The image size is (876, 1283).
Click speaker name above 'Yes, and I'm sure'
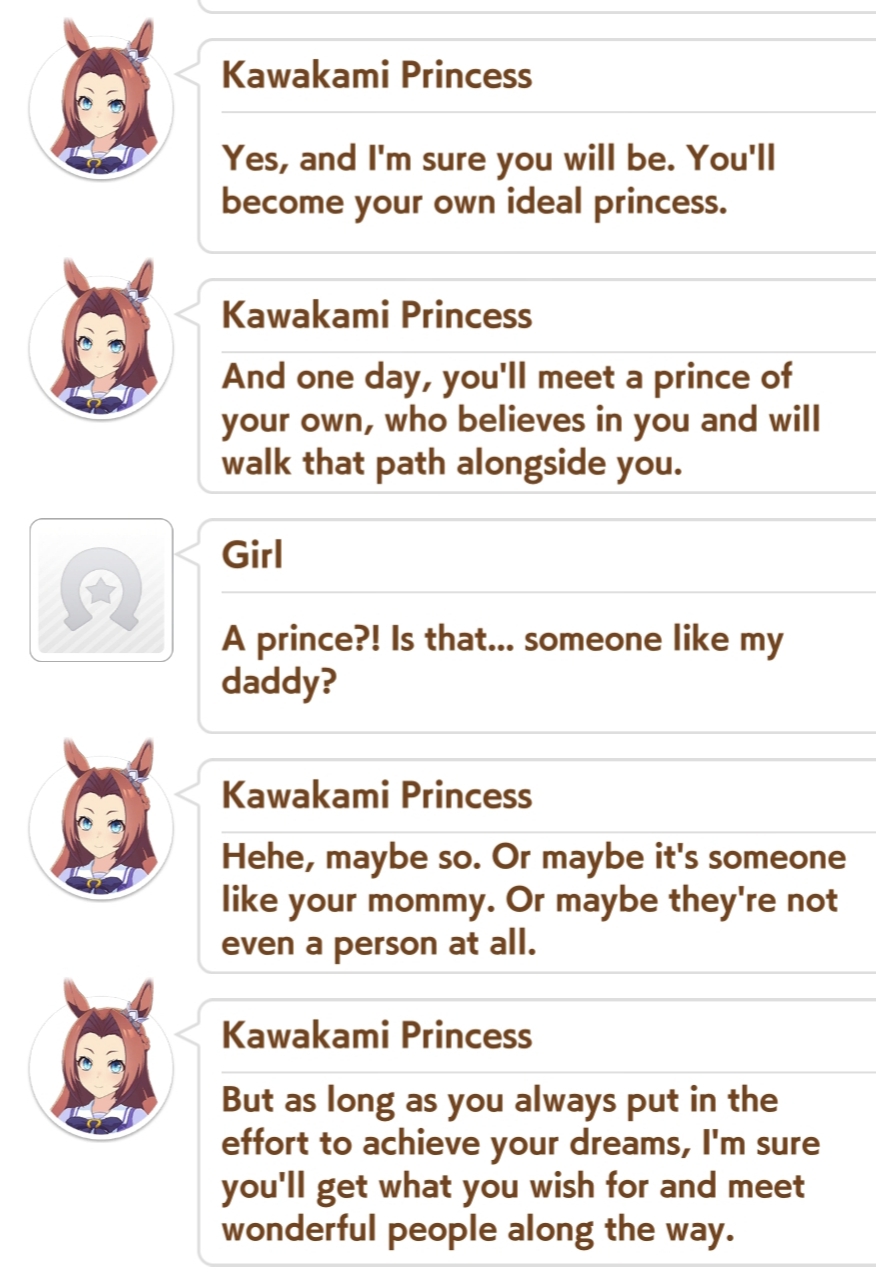(x=376, y=76)
